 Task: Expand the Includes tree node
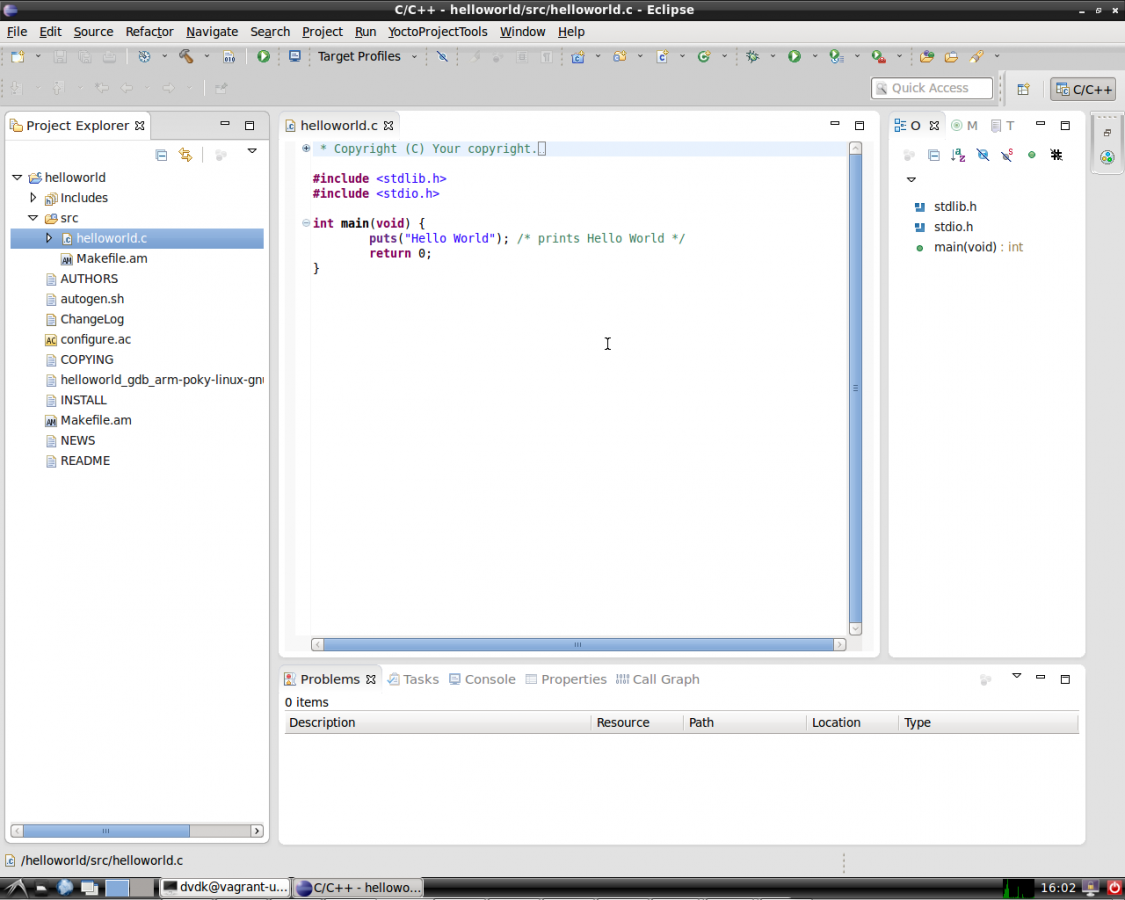pyautogui.click(x=33, y=198)
